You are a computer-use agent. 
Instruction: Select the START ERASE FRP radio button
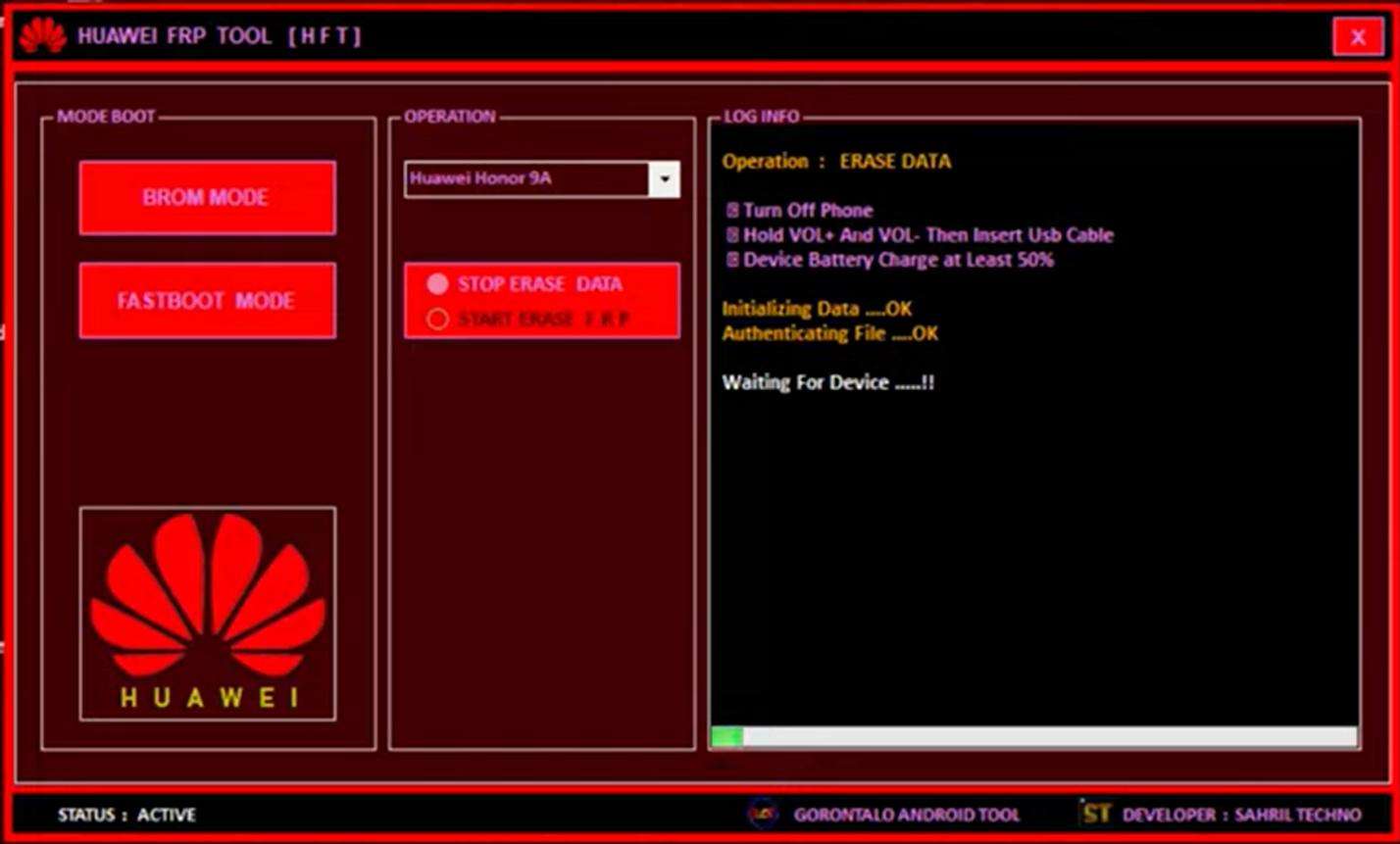click(x=437, y=320)
